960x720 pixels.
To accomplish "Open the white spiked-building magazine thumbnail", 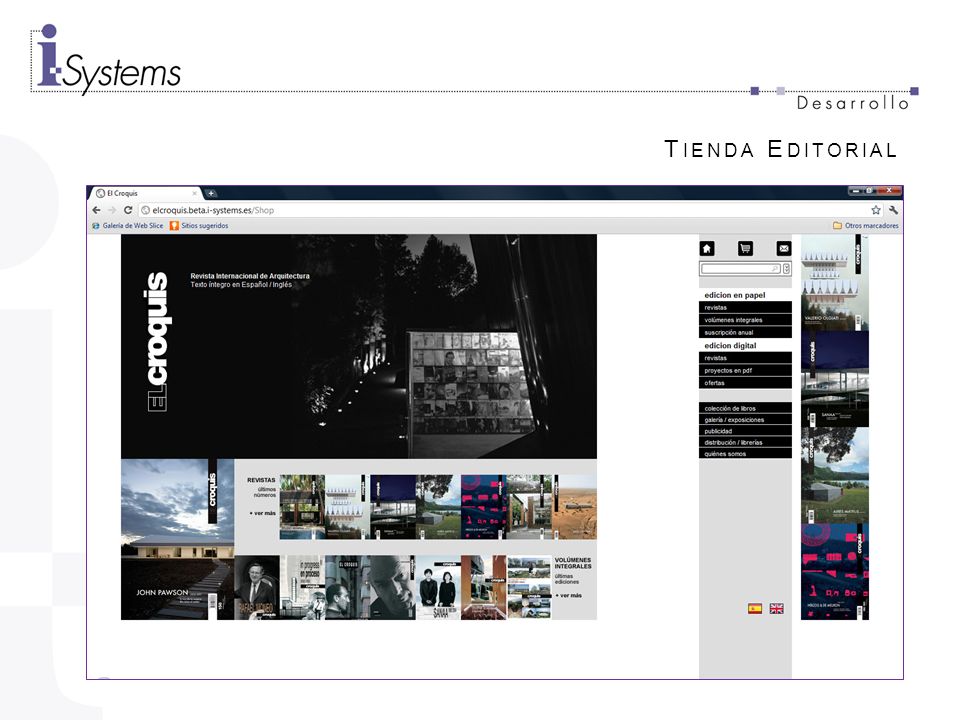I will (x=348, y=507).
